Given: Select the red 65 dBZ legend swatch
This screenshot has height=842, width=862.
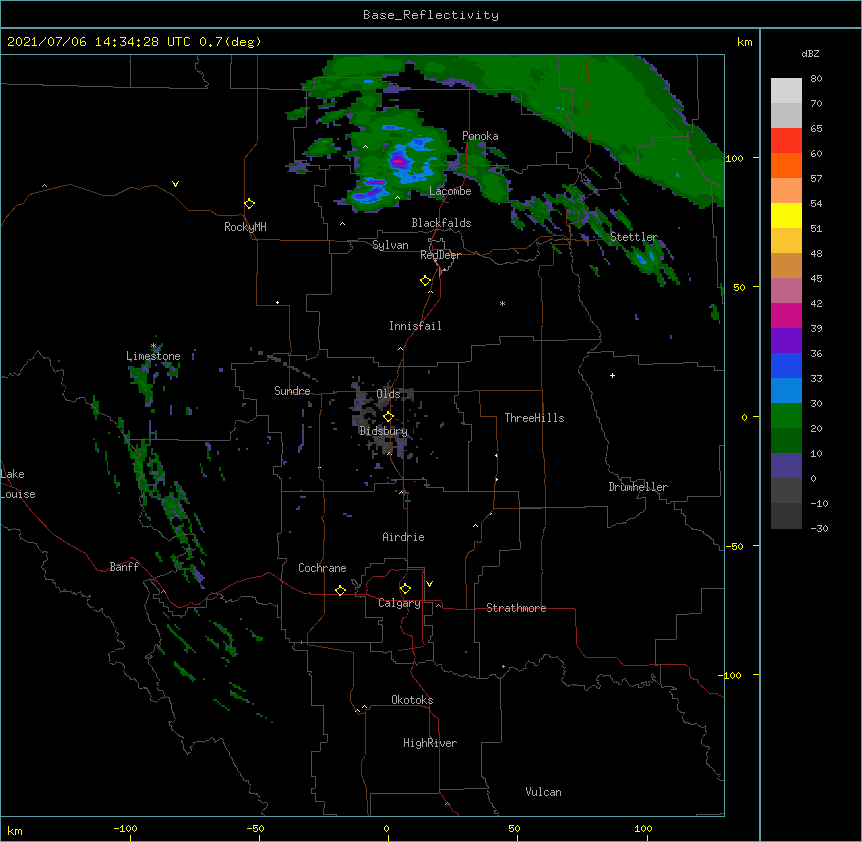Looking at the screenshot, I should [786, 141].
